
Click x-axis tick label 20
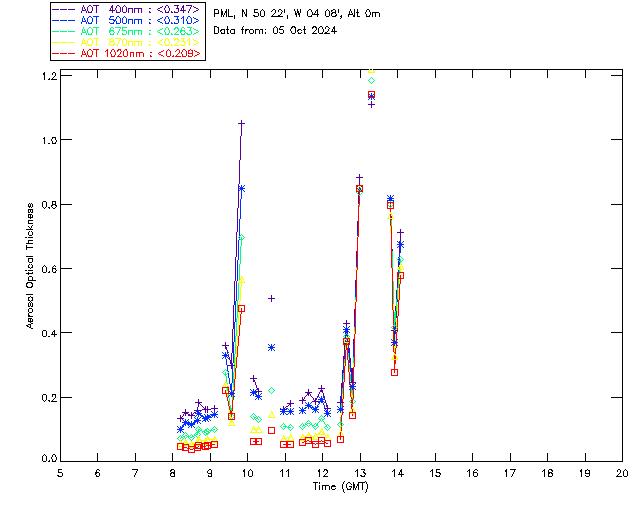pyautogui.click(x=622, y=473)
